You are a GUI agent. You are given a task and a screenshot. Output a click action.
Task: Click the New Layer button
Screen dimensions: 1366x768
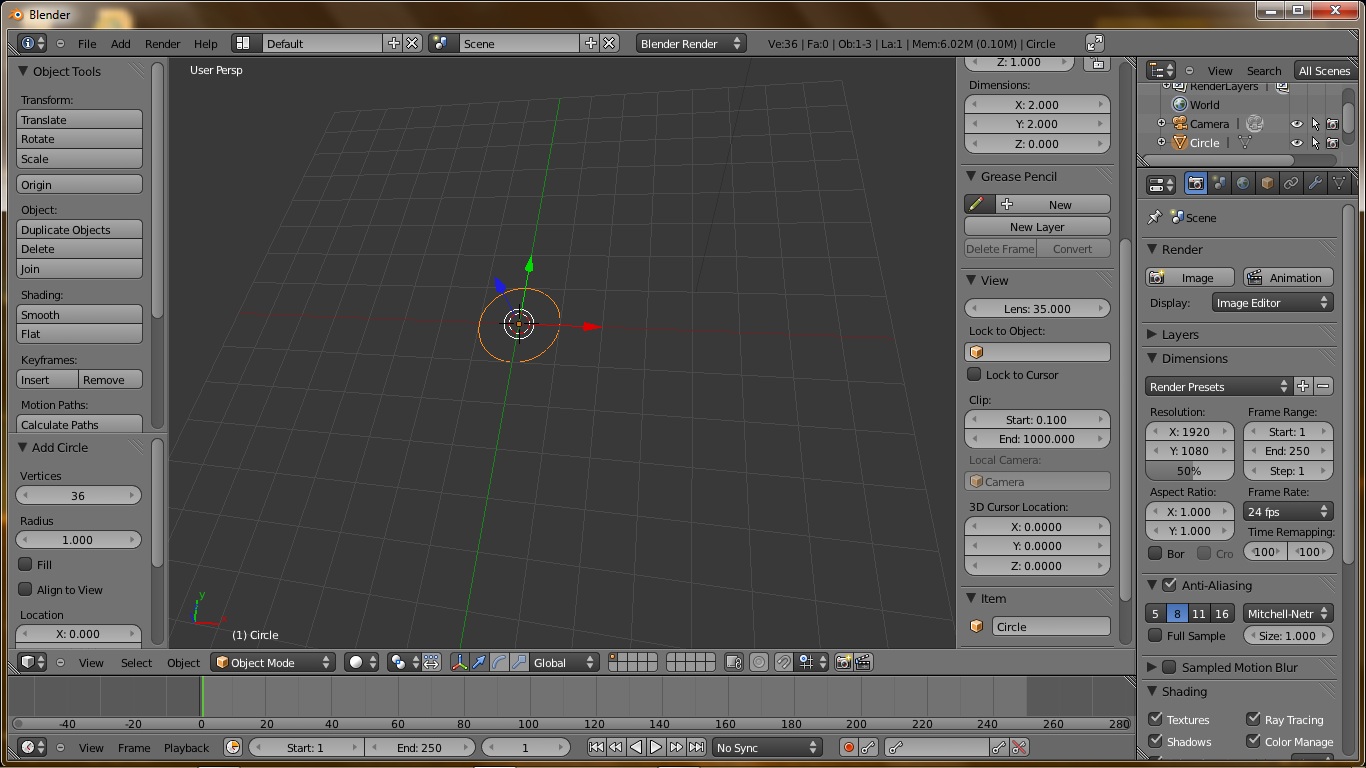(1037, 227)
